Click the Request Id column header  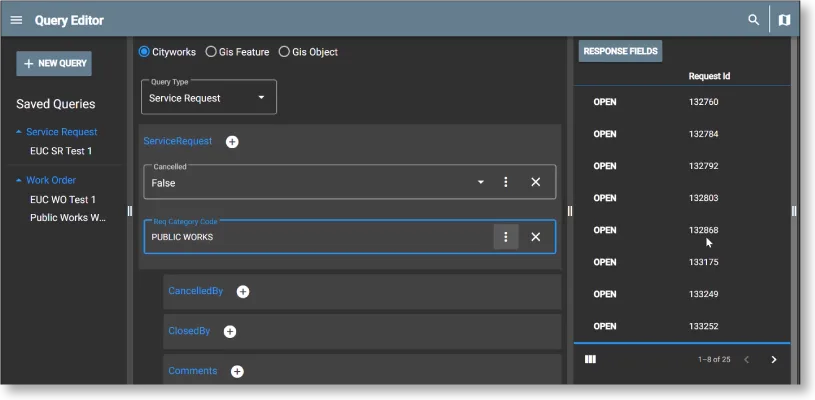[709, 76]
